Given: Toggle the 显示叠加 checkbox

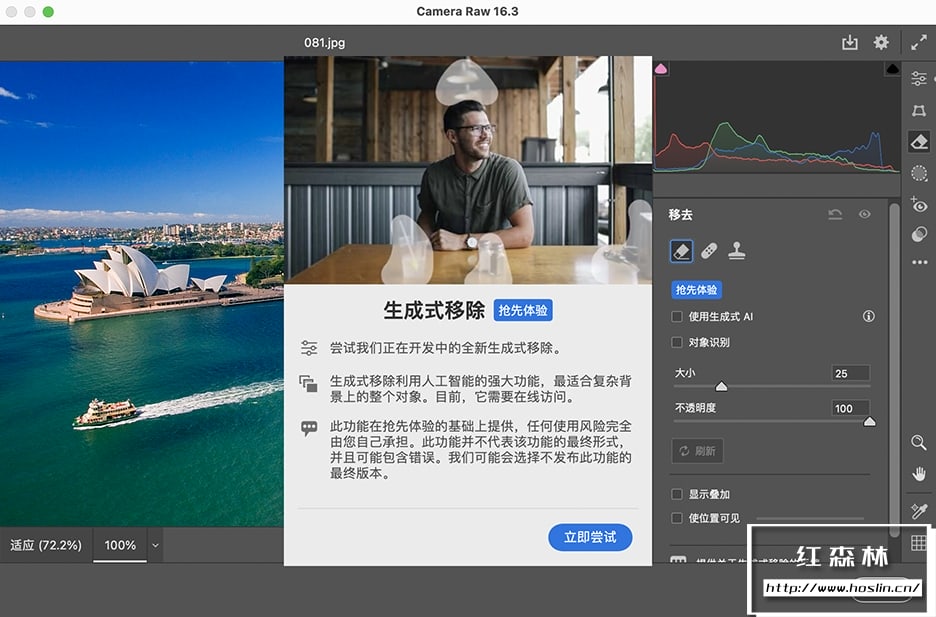Looking at the screenshot, I should [x=677, y=494].
